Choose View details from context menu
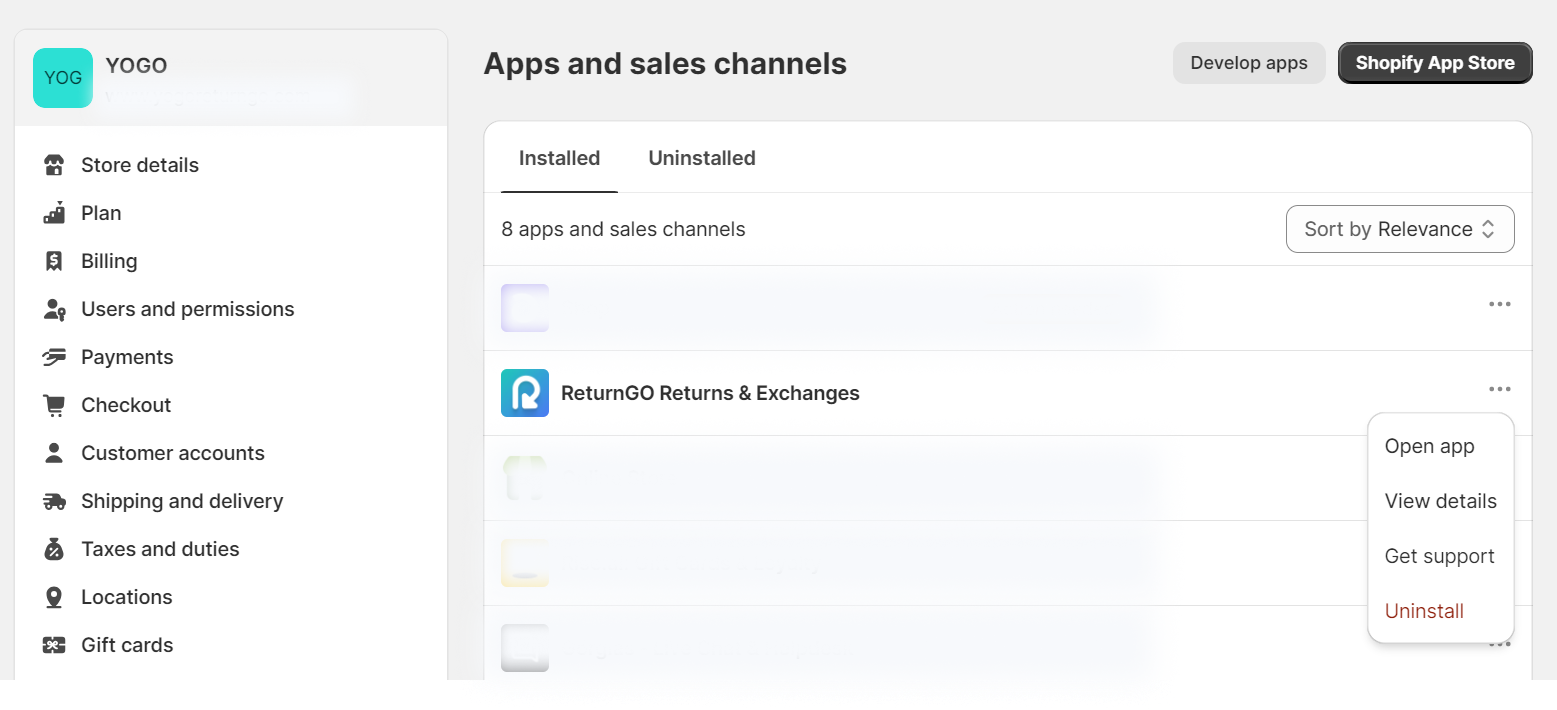This screenshot has height=710, width=1557. 1441,501
